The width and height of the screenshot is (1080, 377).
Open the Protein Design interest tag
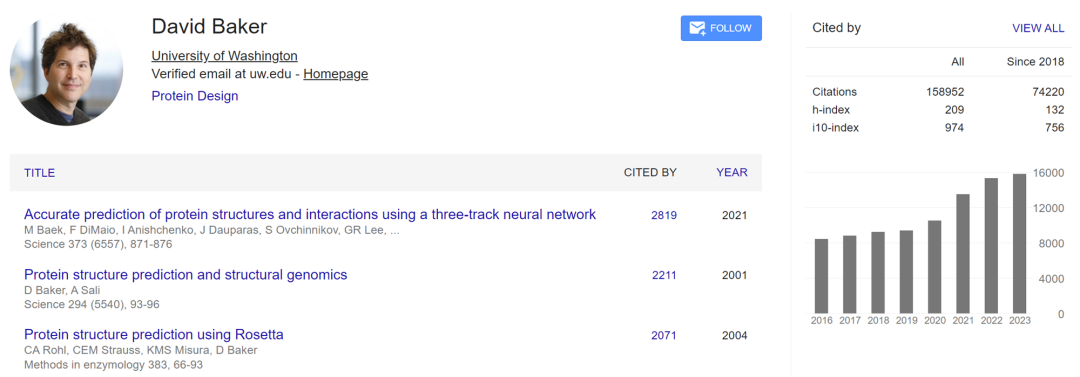point(195,96)
